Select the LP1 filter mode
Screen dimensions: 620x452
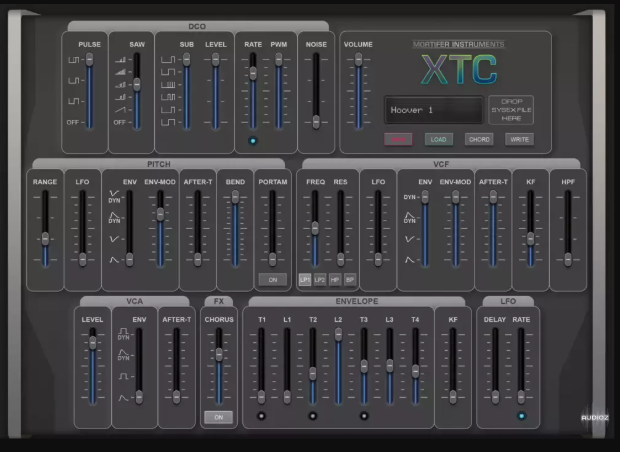tap(304, 280)
